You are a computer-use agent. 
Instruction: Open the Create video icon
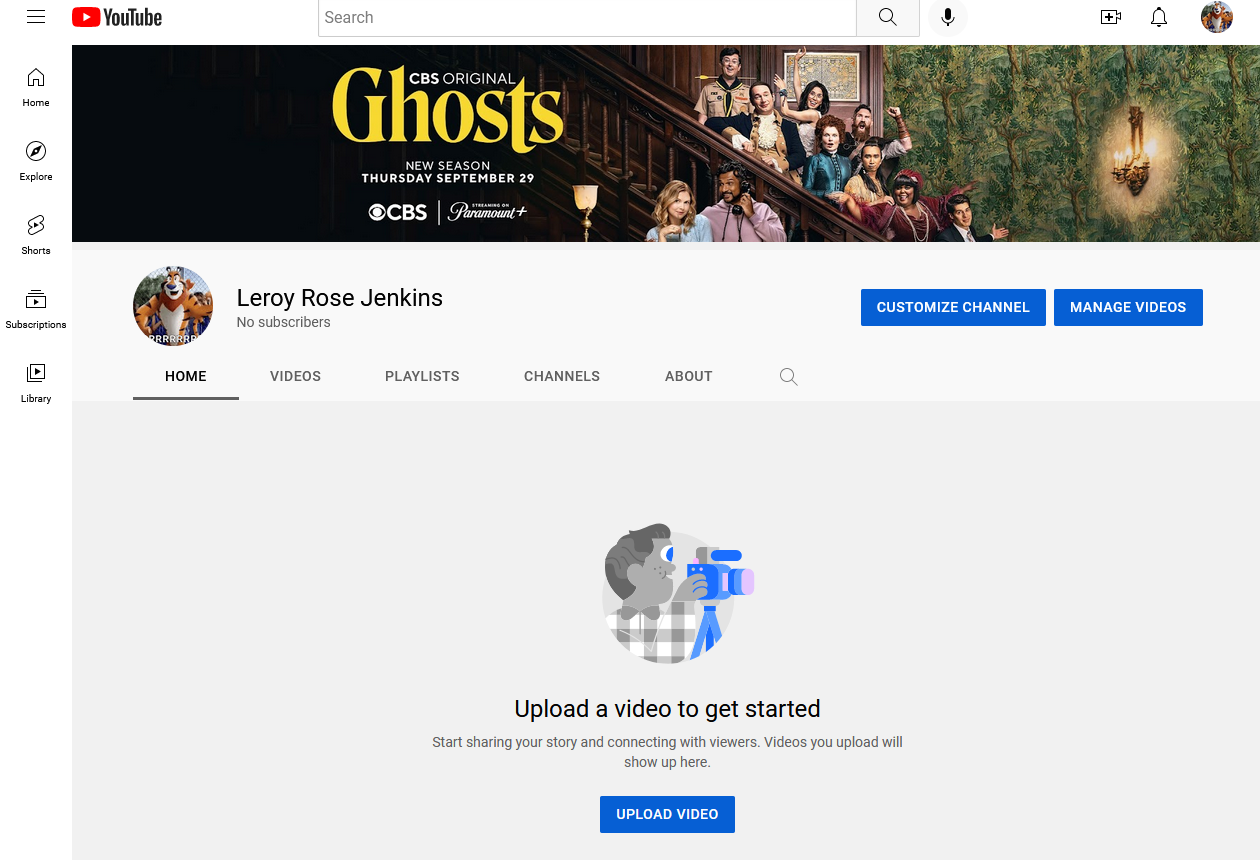[x=1110, y=17]
